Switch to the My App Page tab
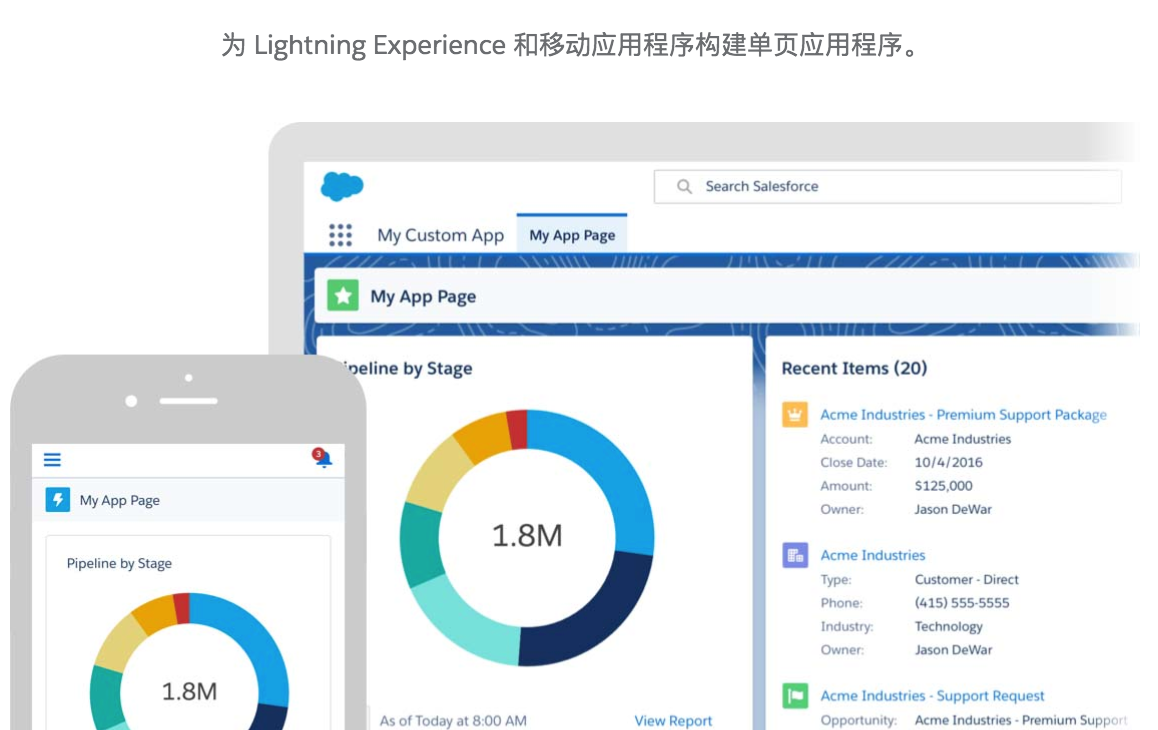 [x=572, y=234]
